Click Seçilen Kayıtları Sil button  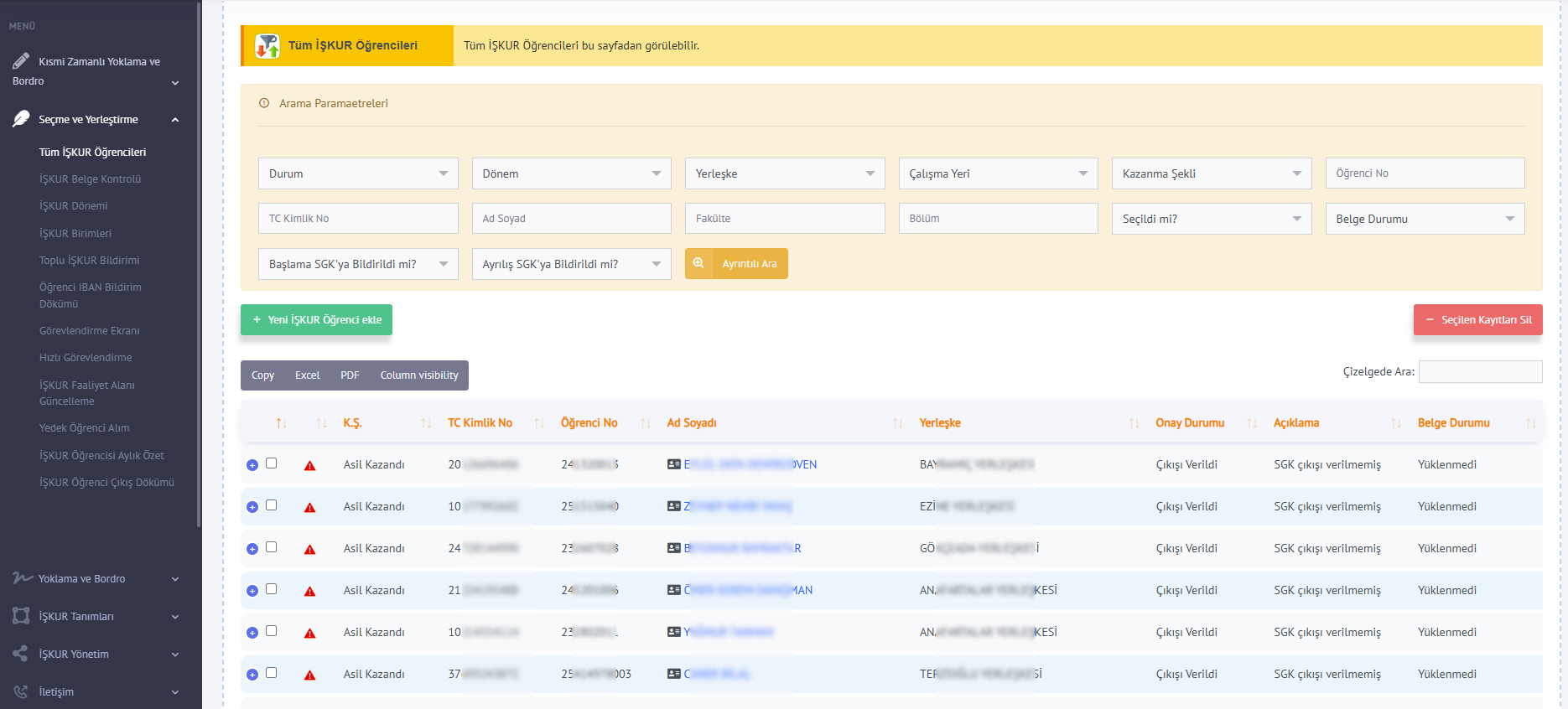[1478, 319]
